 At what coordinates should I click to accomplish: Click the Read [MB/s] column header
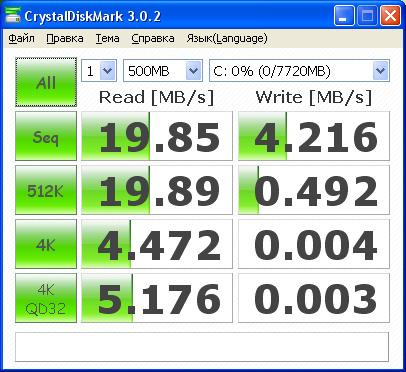pos(156,97)
